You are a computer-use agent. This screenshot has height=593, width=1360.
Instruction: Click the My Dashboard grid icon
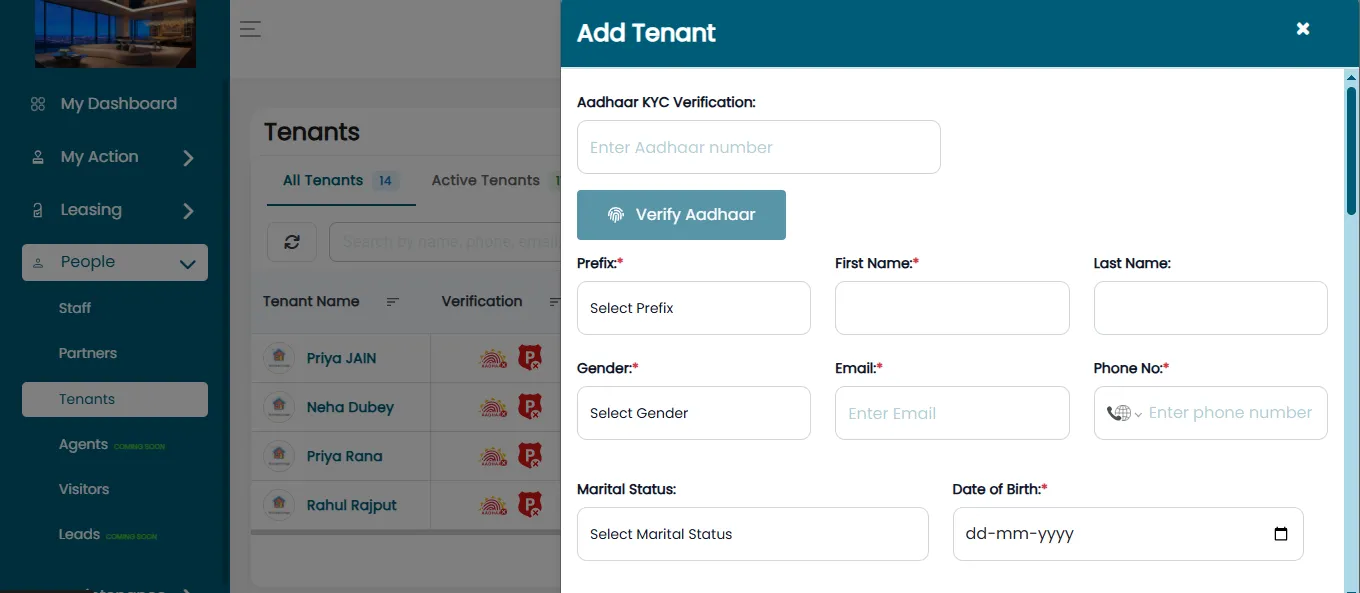[x=38, y=104]
